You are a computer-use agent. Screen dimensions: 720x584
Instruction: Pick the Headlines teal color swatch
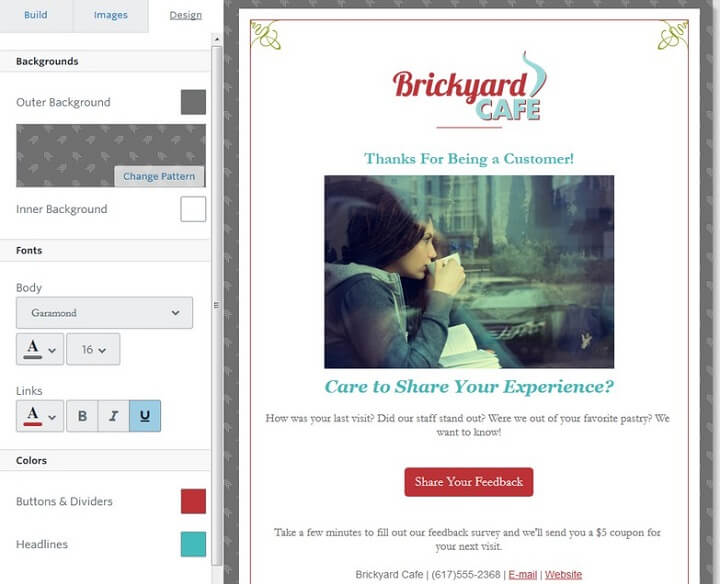(193, 544)
